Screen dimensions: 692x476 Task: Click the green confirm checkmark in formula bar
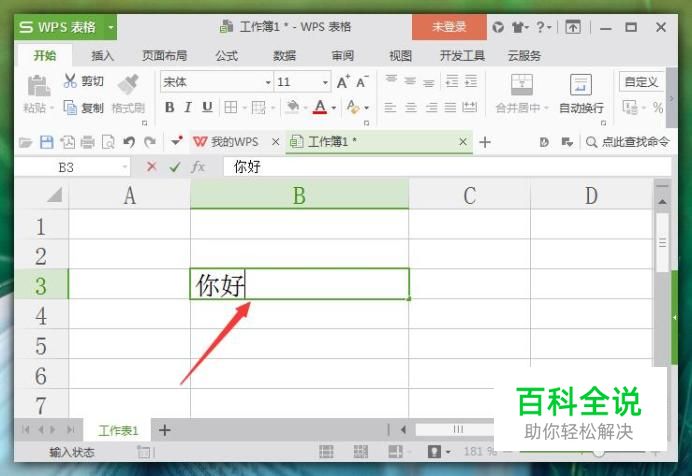coord(175,167)
